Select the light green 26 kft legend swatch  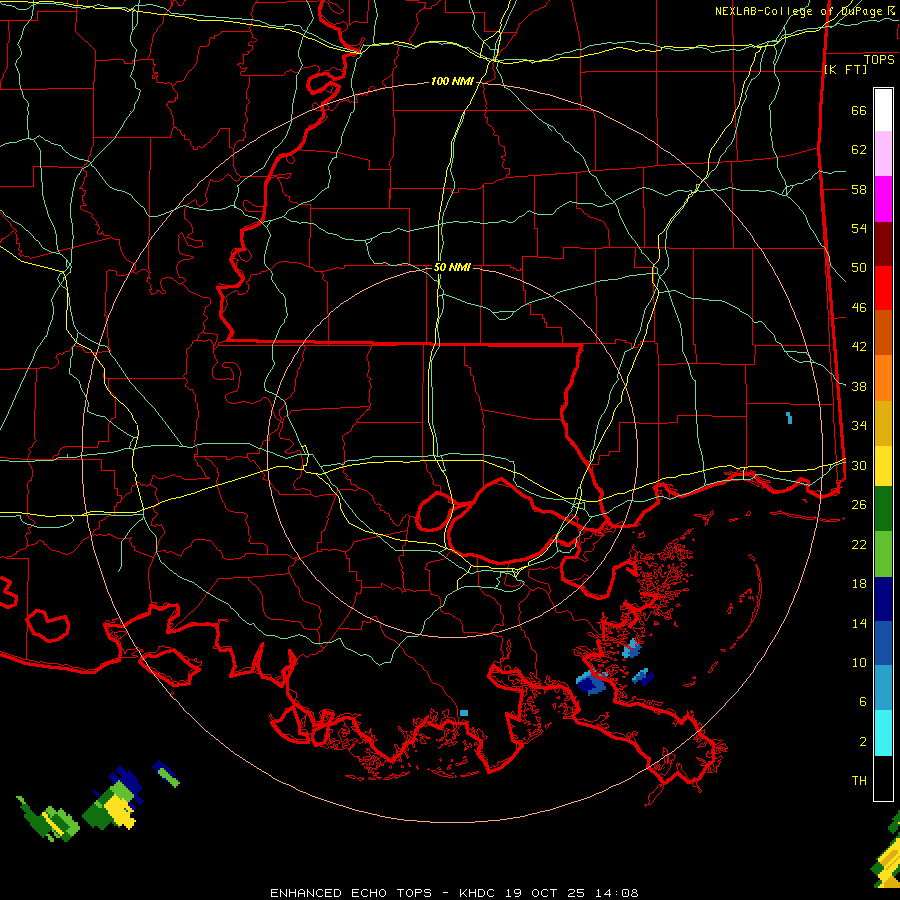click(x=883, y=554)
